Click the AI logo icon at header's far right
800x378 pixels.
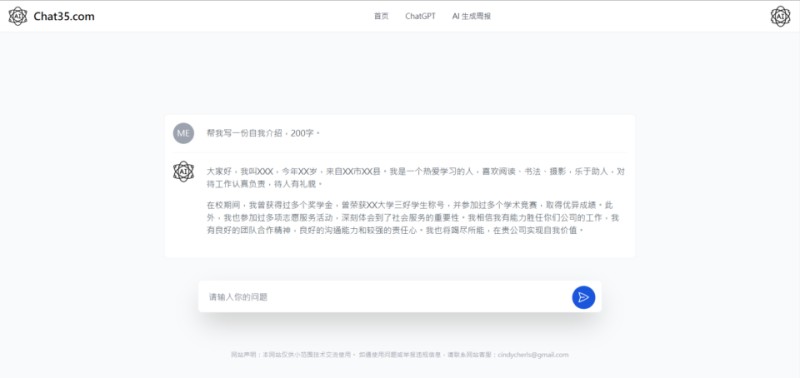780,16
